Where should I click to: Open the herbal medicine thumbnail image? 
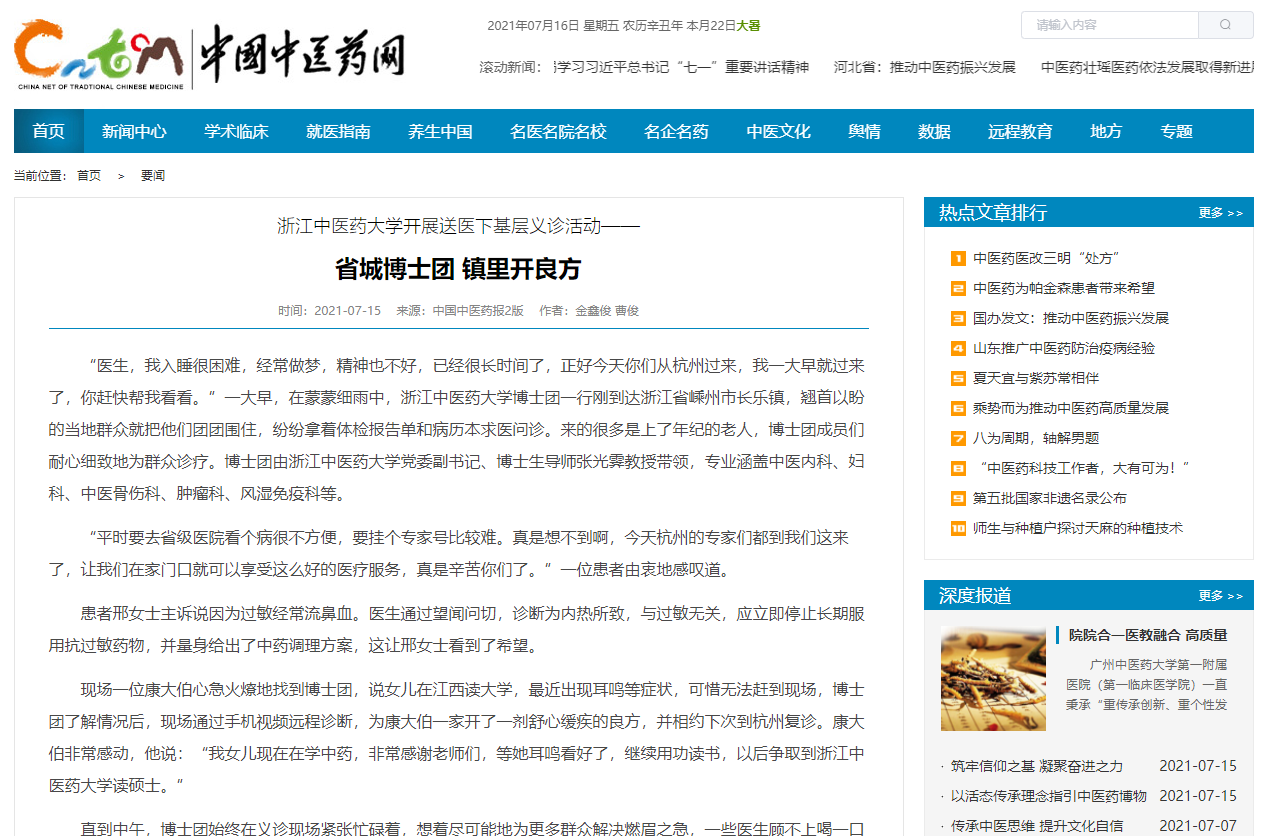pyautogui.click(x=993, y=678)
